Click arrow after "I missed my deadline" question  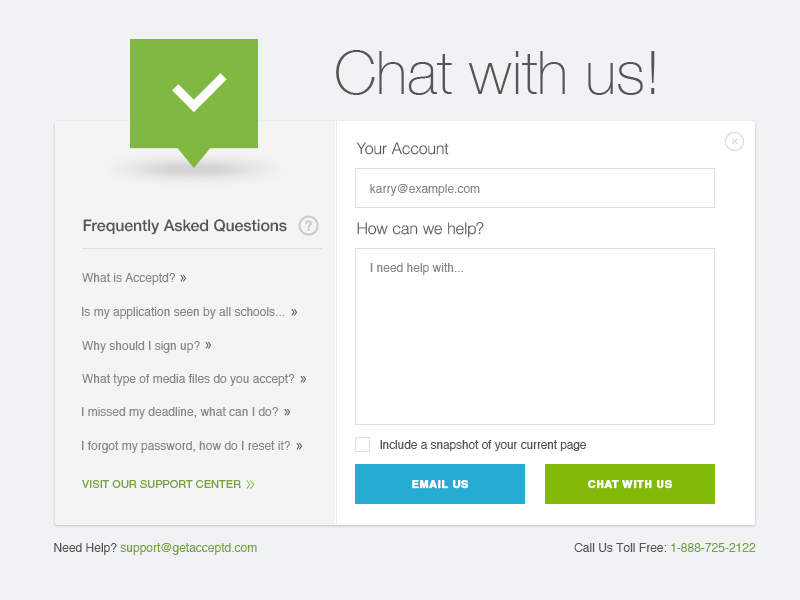click(x=287, y=412)
